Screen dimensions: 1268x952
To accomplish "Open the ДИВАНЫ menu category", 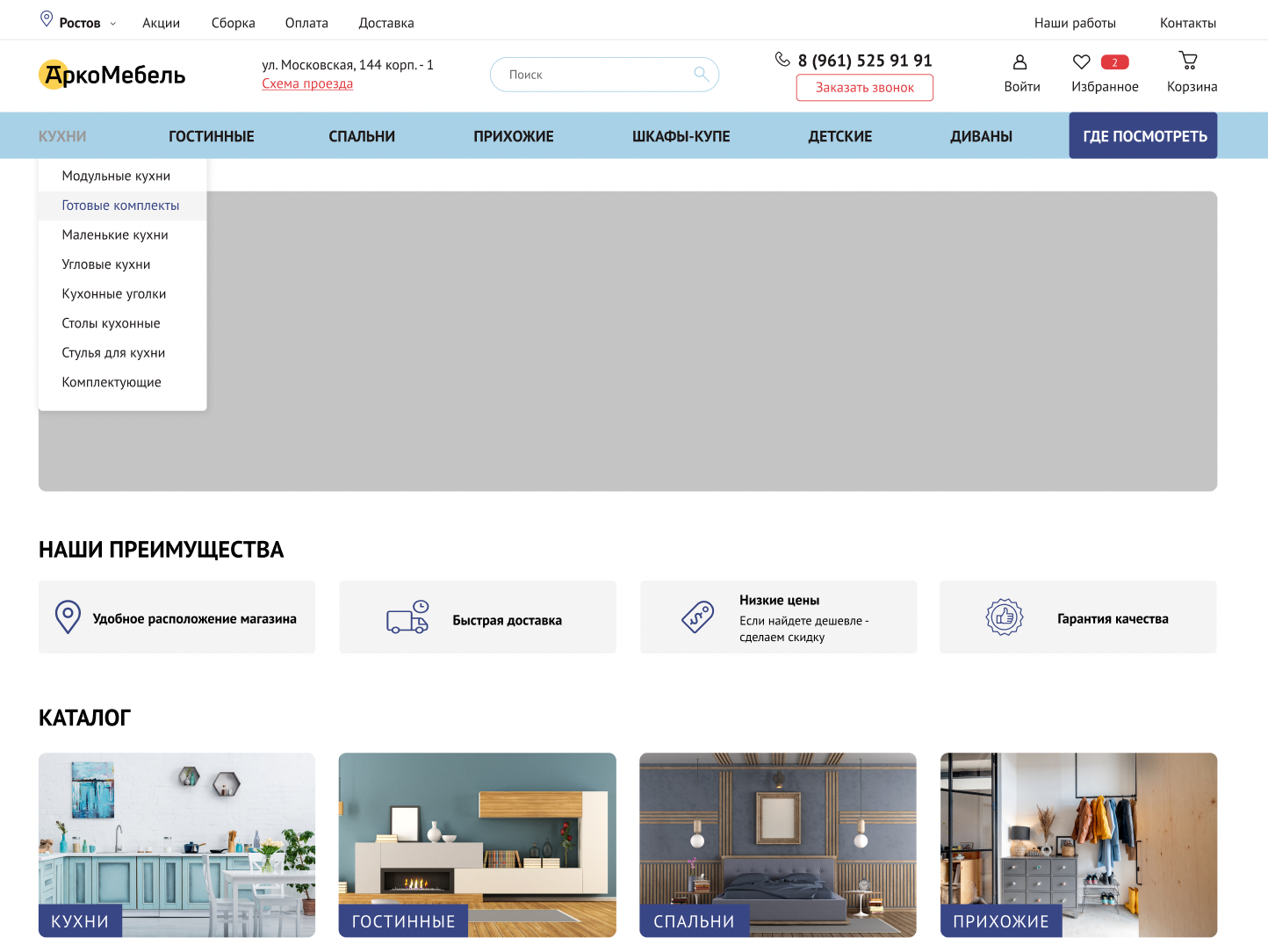I will click(x=982, y=136).
